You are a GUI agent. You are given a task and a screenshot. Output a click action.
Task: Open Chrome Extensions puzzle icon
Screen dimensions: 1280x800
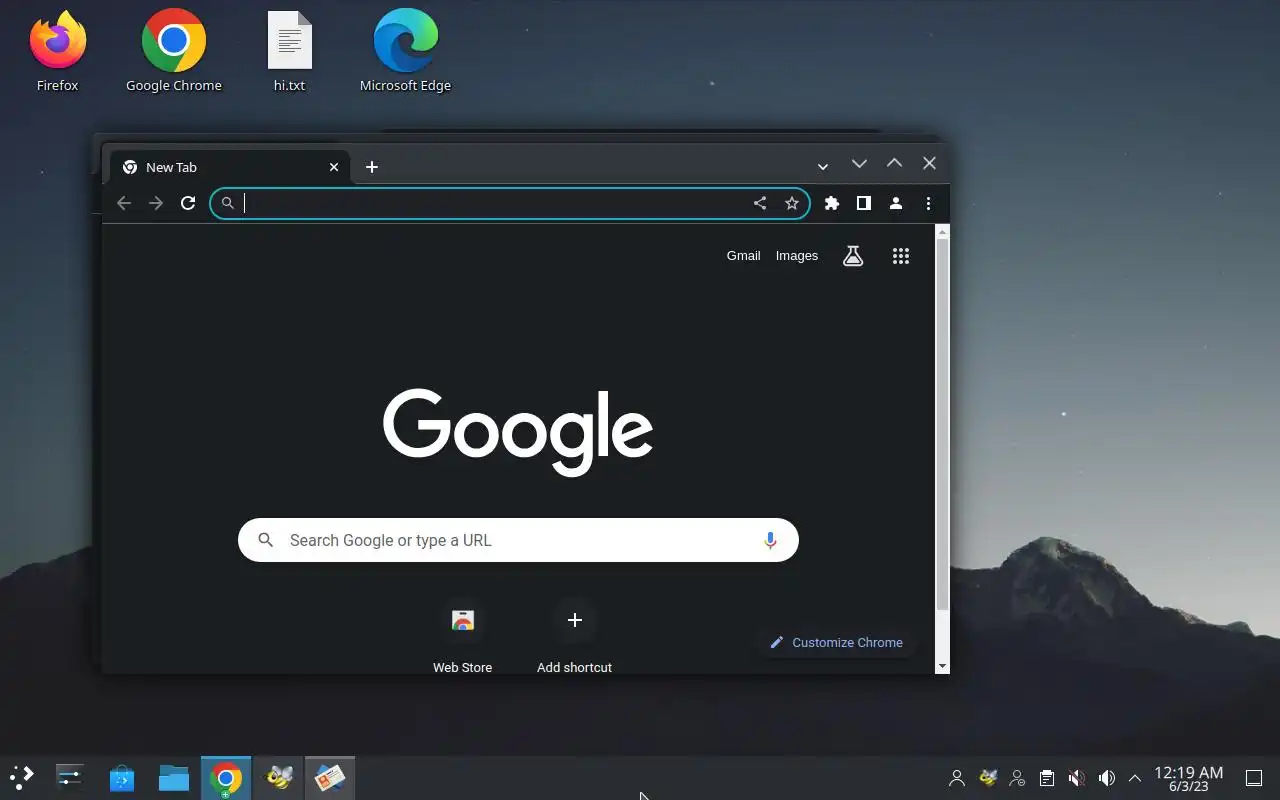coord(831,203)
